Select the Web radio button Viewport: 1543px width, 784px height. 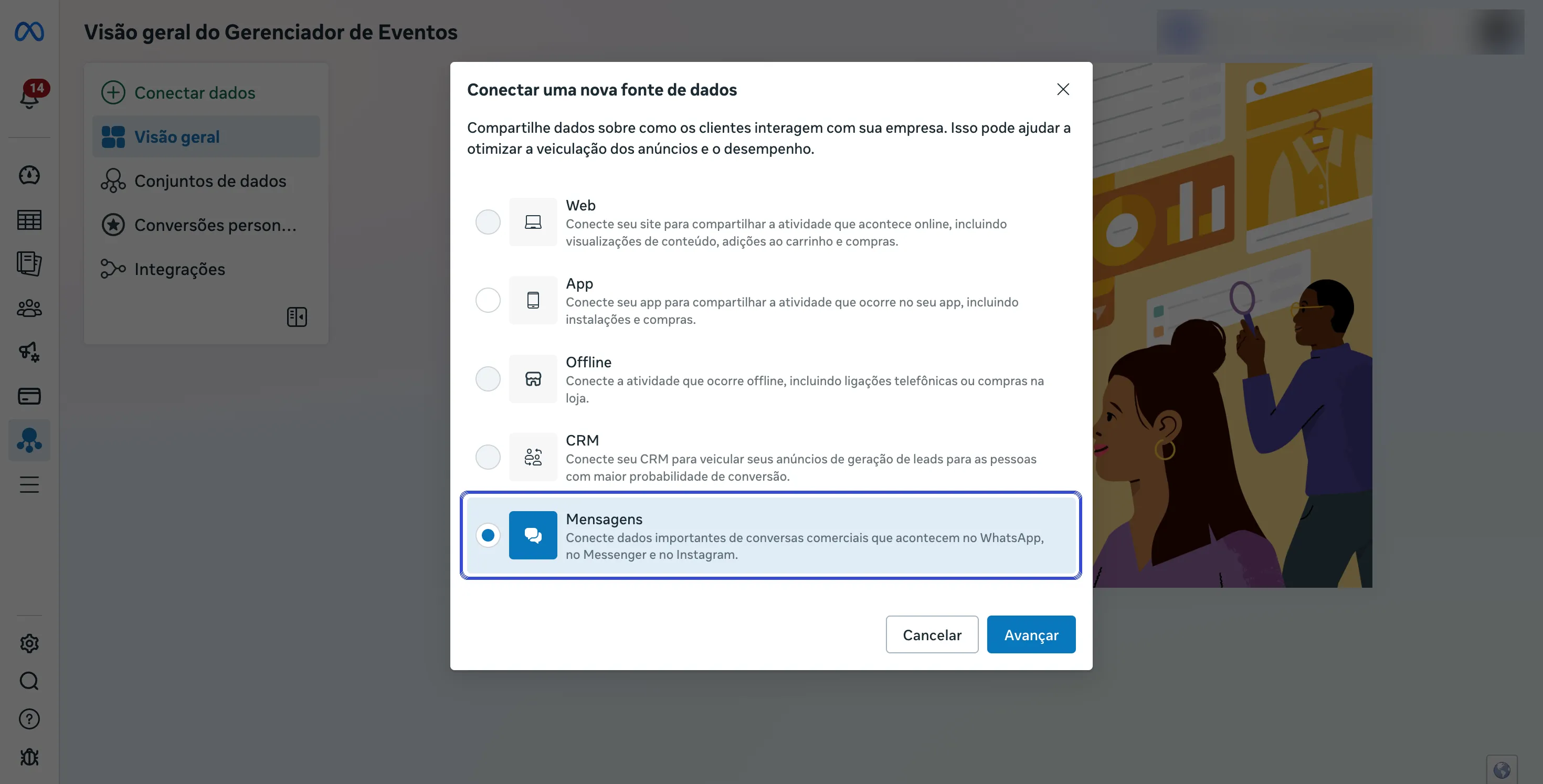pos(488,222)
